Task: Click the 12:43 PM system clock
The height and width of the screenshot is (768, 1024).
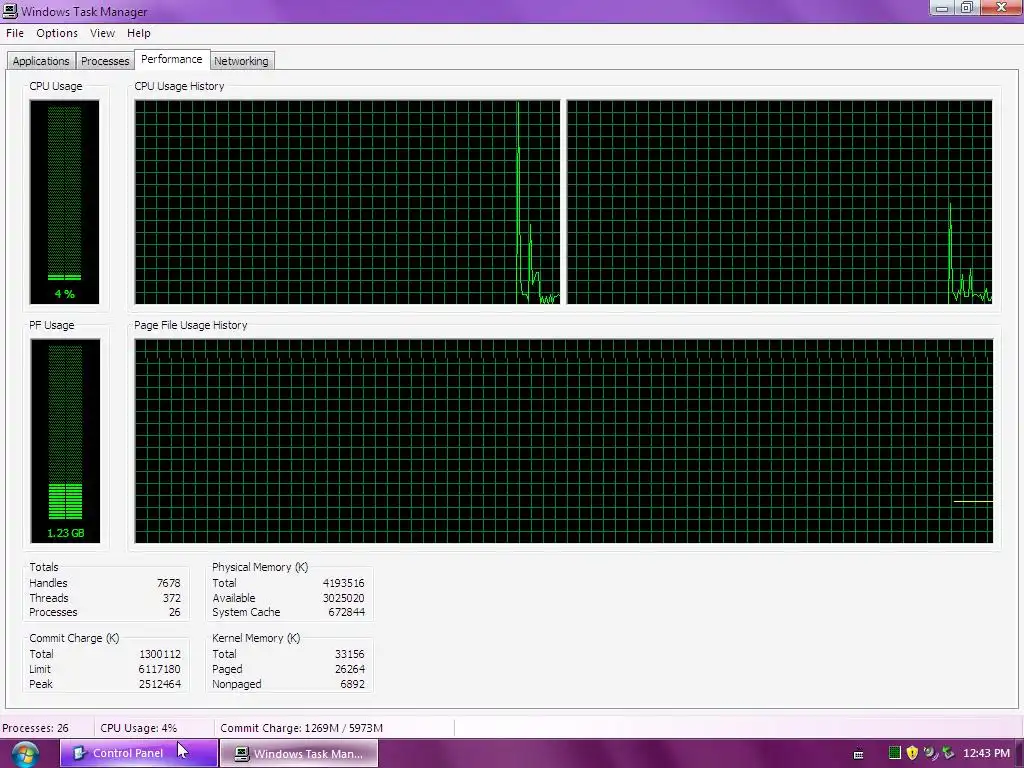Action: (x=986, y=753)
